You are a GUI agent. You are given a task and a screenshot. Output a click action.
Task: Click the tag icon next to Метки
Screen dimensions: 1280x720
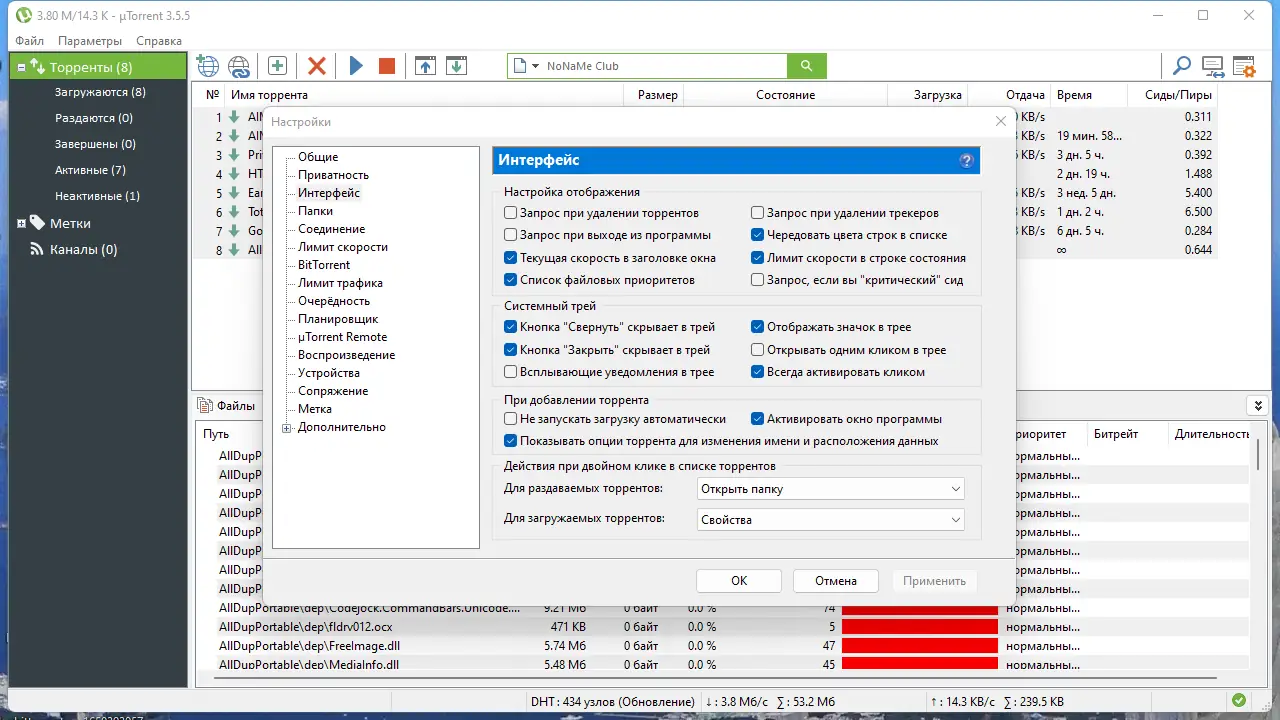coord(37,223)
